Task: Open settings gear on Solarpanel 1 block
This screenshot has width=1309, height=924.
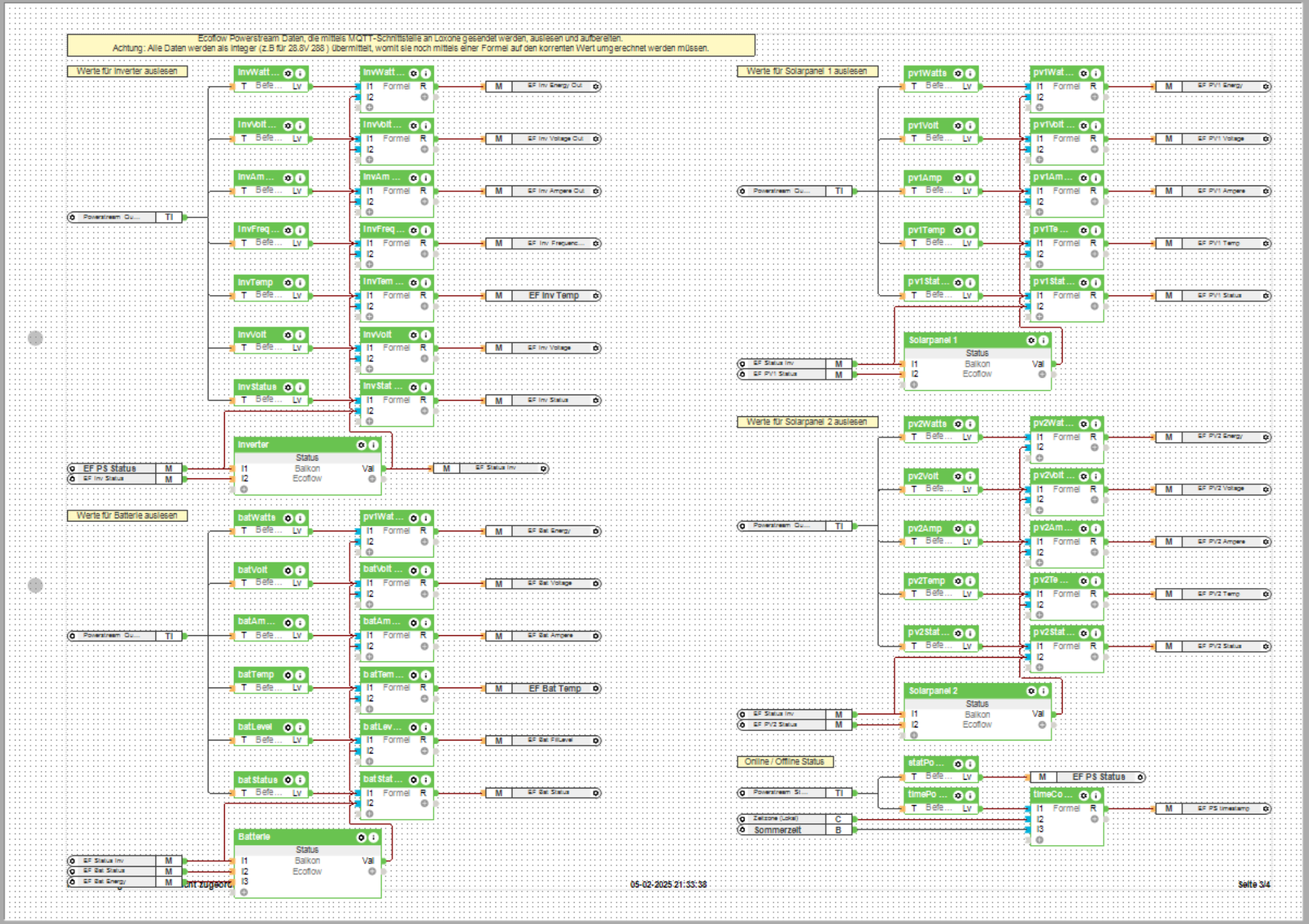Action: [x=1031, y=340]
